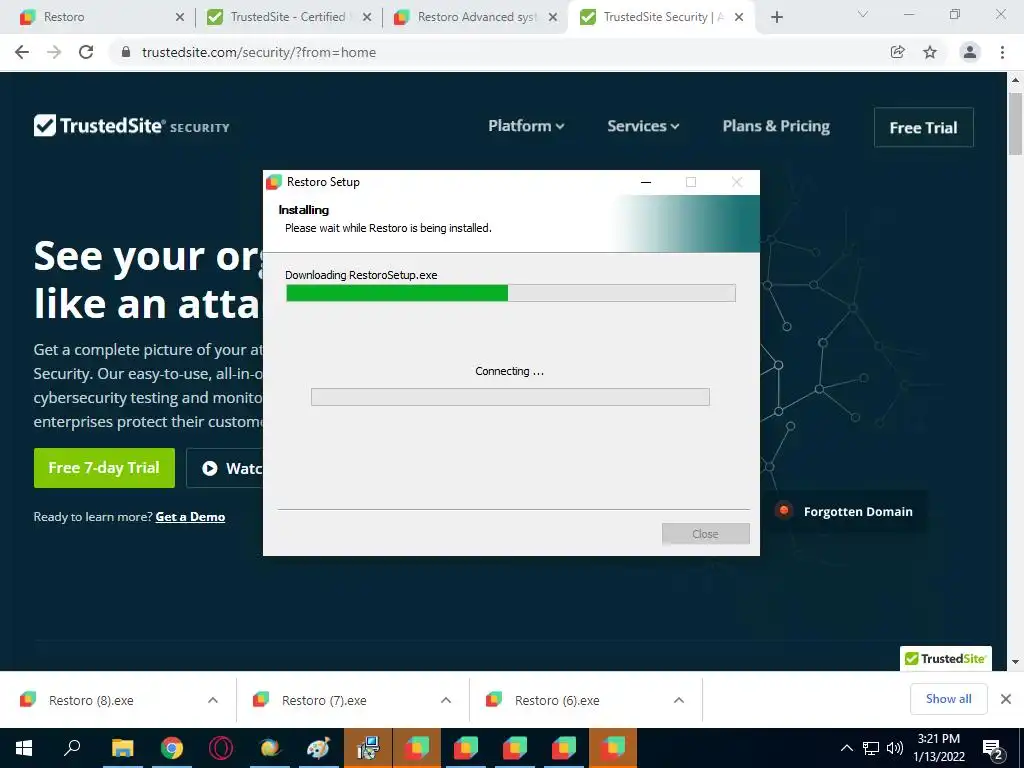The width and height of the screenshot is (1024, 768).
Task: Launch Opera from the taskbar
Action: tap(221, 748)
